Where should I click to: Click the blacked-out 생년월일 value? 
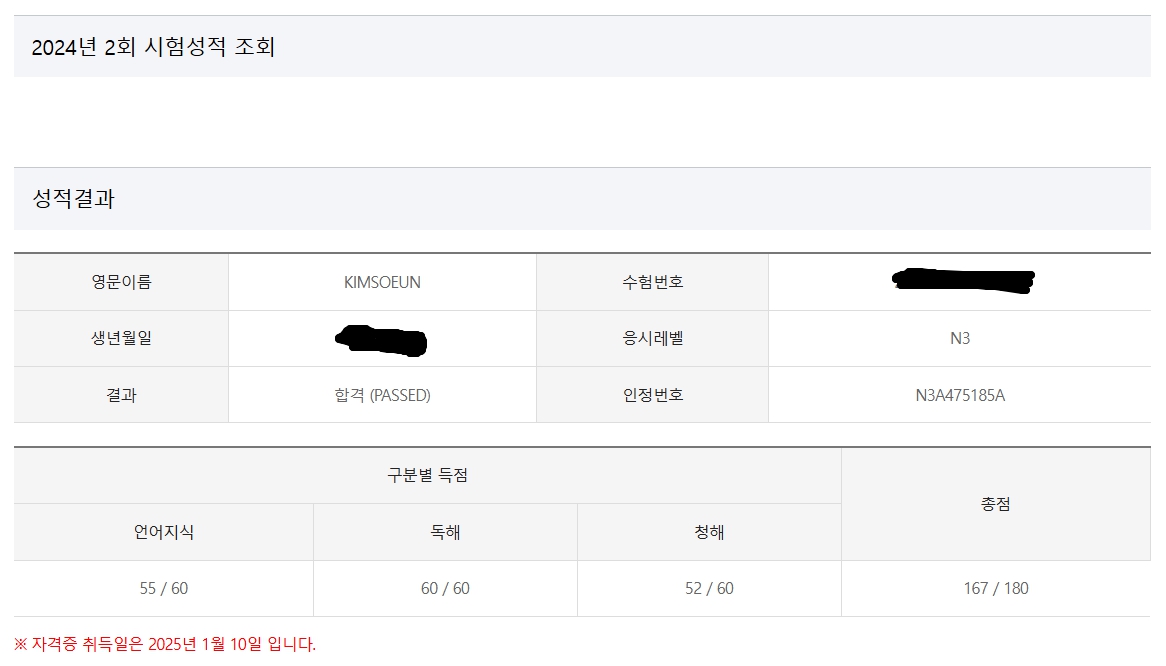382,340
